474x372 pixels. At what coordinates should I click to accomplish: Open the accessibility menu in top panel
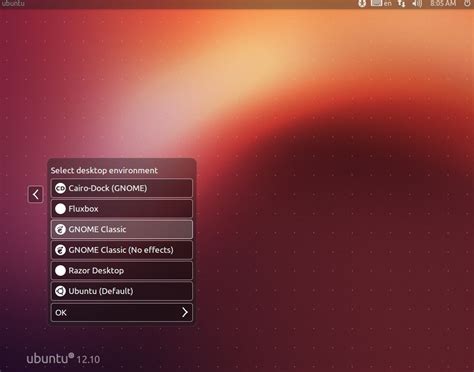362,3
